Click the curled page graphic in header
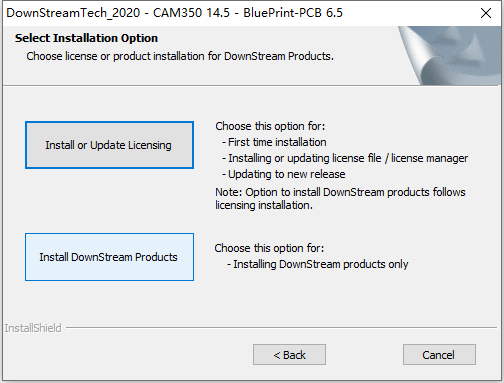504x383 pixels. [x=449, y=56]
